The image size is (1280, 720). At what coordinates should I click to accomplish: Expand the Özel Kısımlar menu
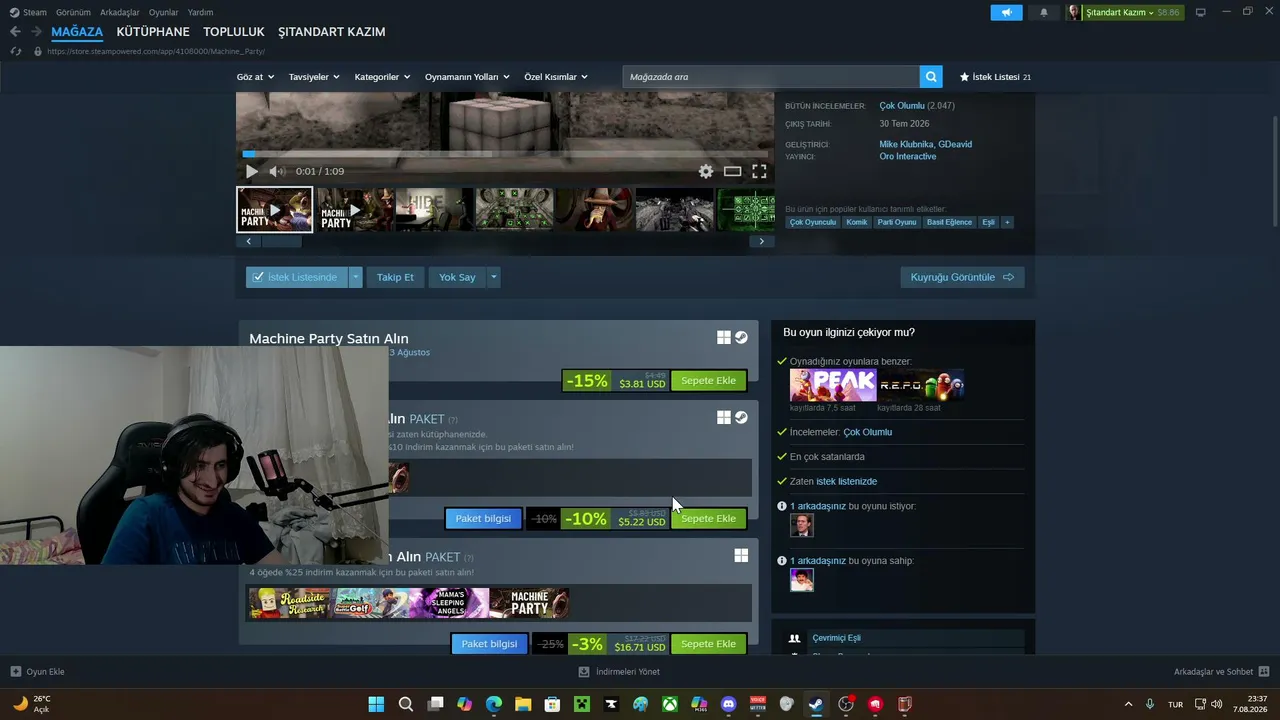pyautogui.click(x=556, y=77)
